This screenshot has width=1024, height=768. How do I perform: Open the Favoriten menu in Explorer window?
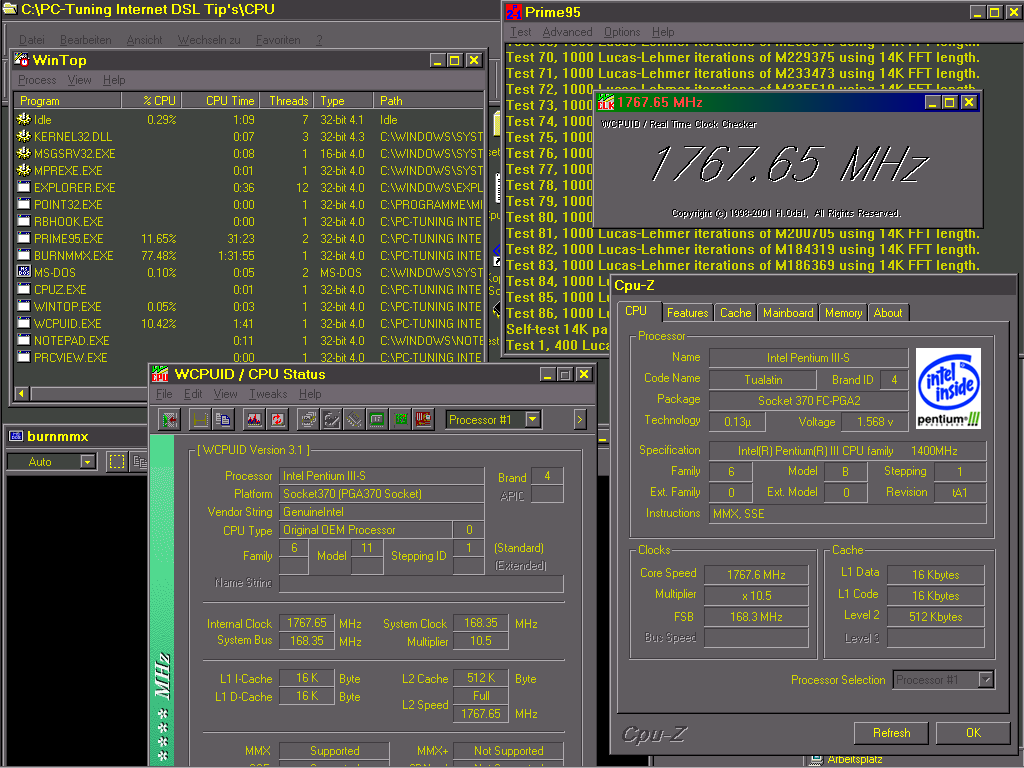pos(278,40)
